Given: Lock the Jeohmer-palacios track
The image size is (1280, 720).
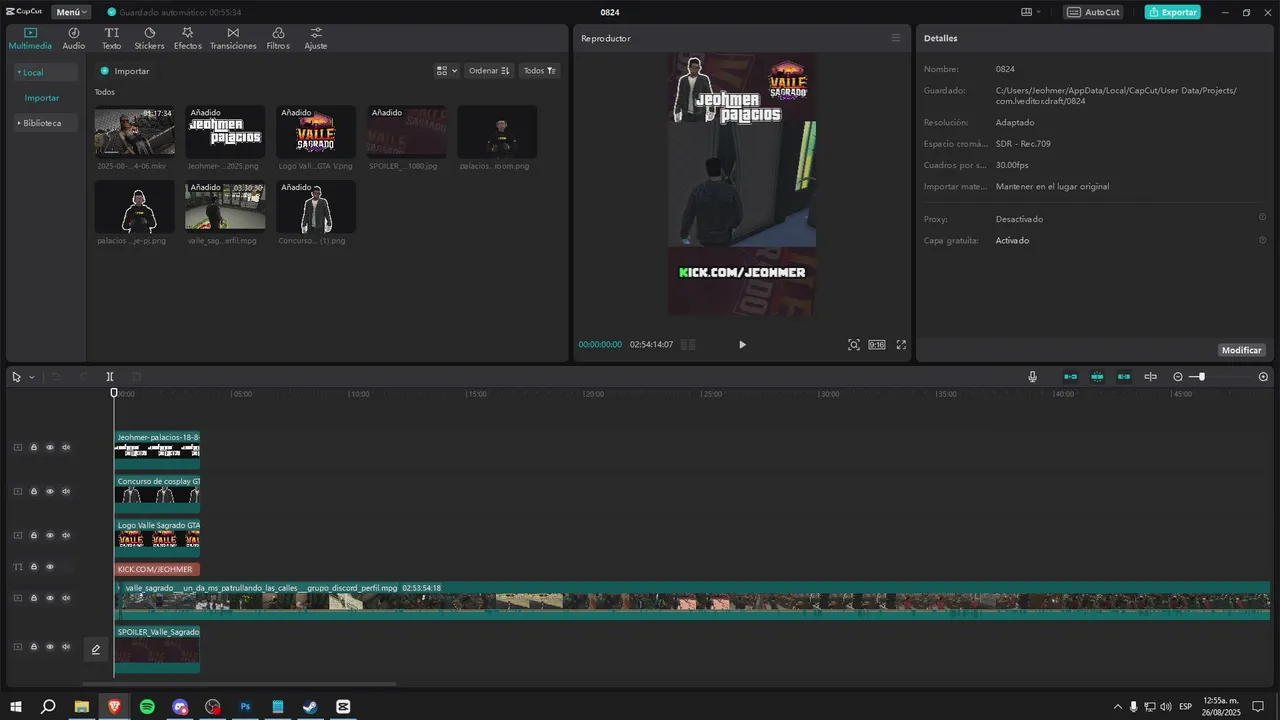Looking at the screenshot, I should (x=33, y=447).
